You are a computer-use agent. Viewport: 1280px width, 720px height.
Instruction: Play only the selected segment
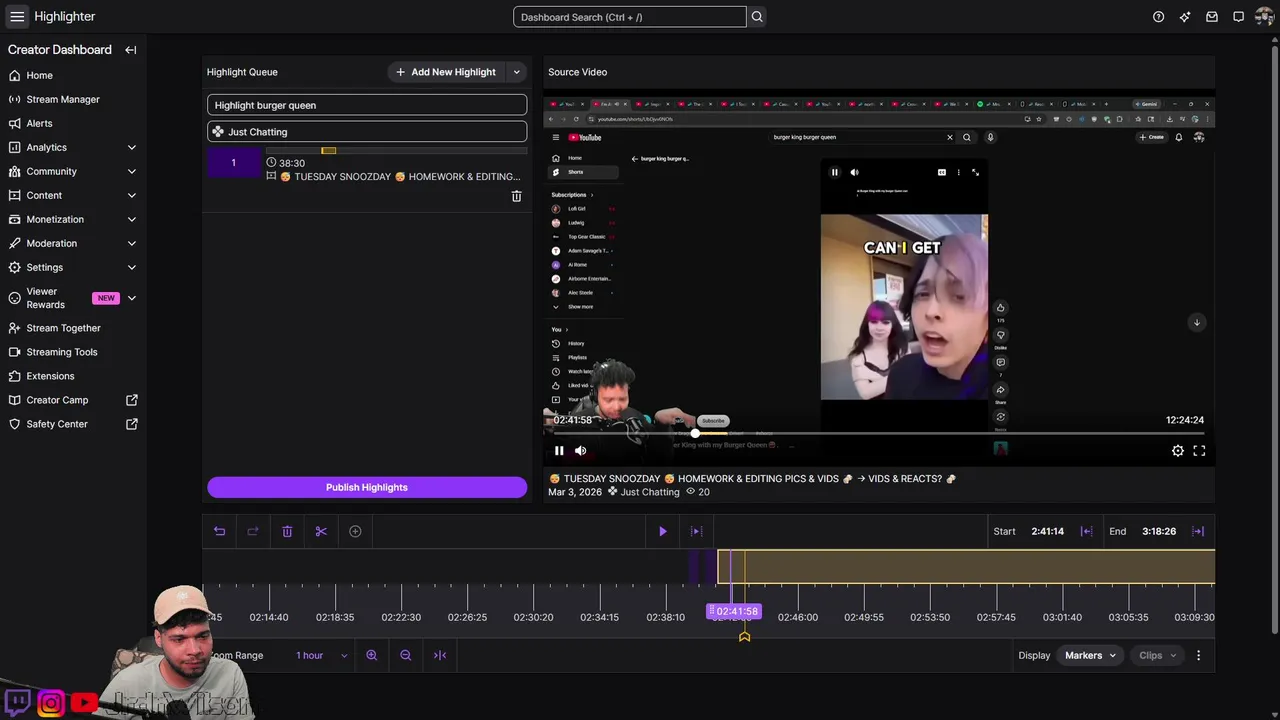pos(697,532)
